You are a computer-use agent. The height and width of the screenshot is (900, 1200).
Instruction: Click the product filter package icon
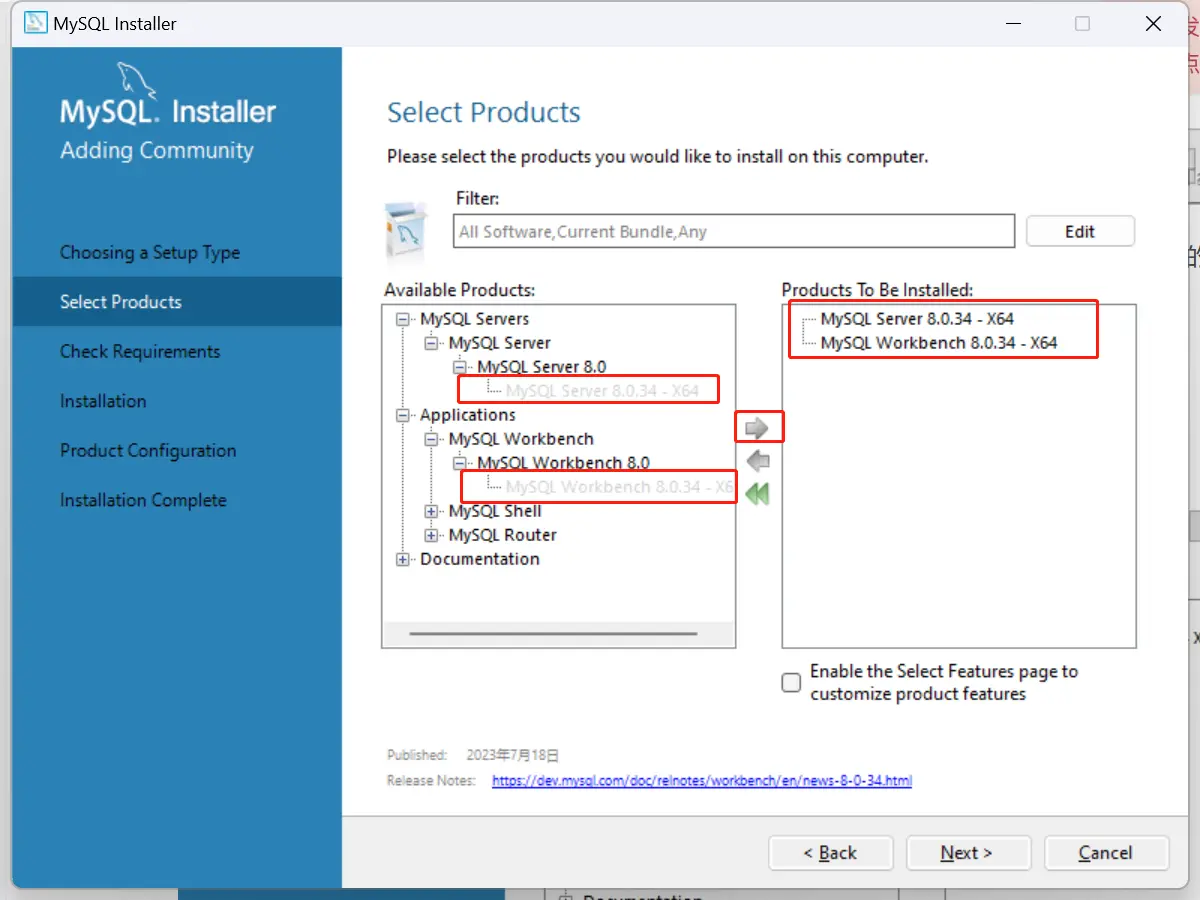coord(407,231)
